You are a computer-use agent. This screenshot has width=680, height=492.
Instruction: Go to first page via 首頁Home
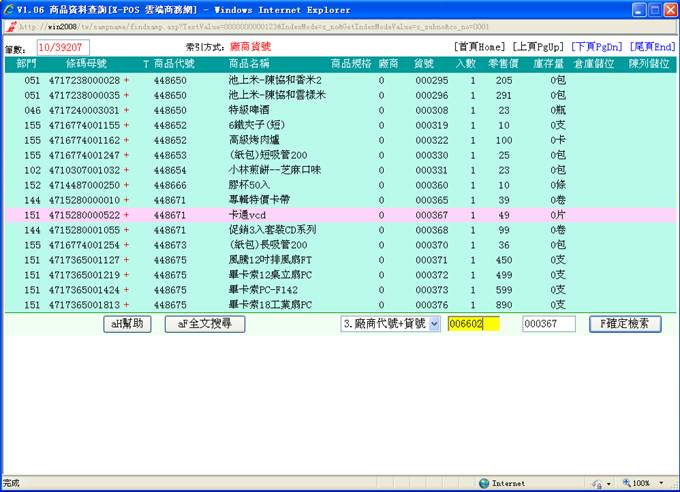click(x=479, y=46)
